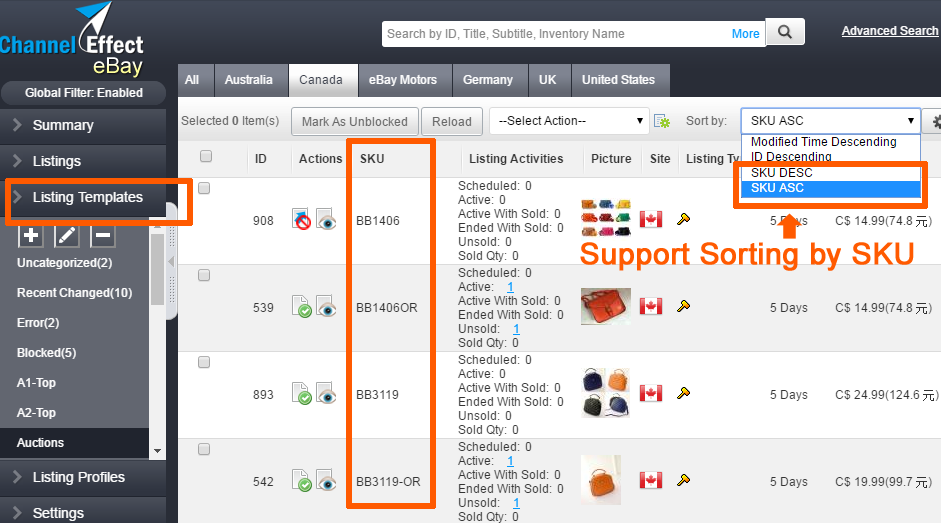
Task: Click the eye preview icon for ID 893
Action: pyautogui.click(x=326, y=393)
